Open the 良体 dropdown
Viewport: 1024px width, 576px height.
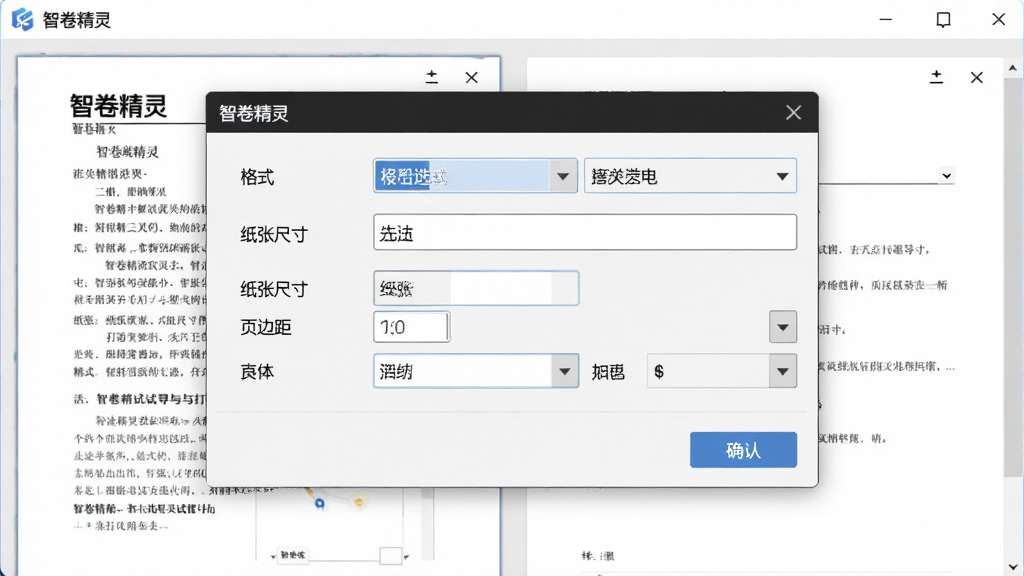pos(476,371)
